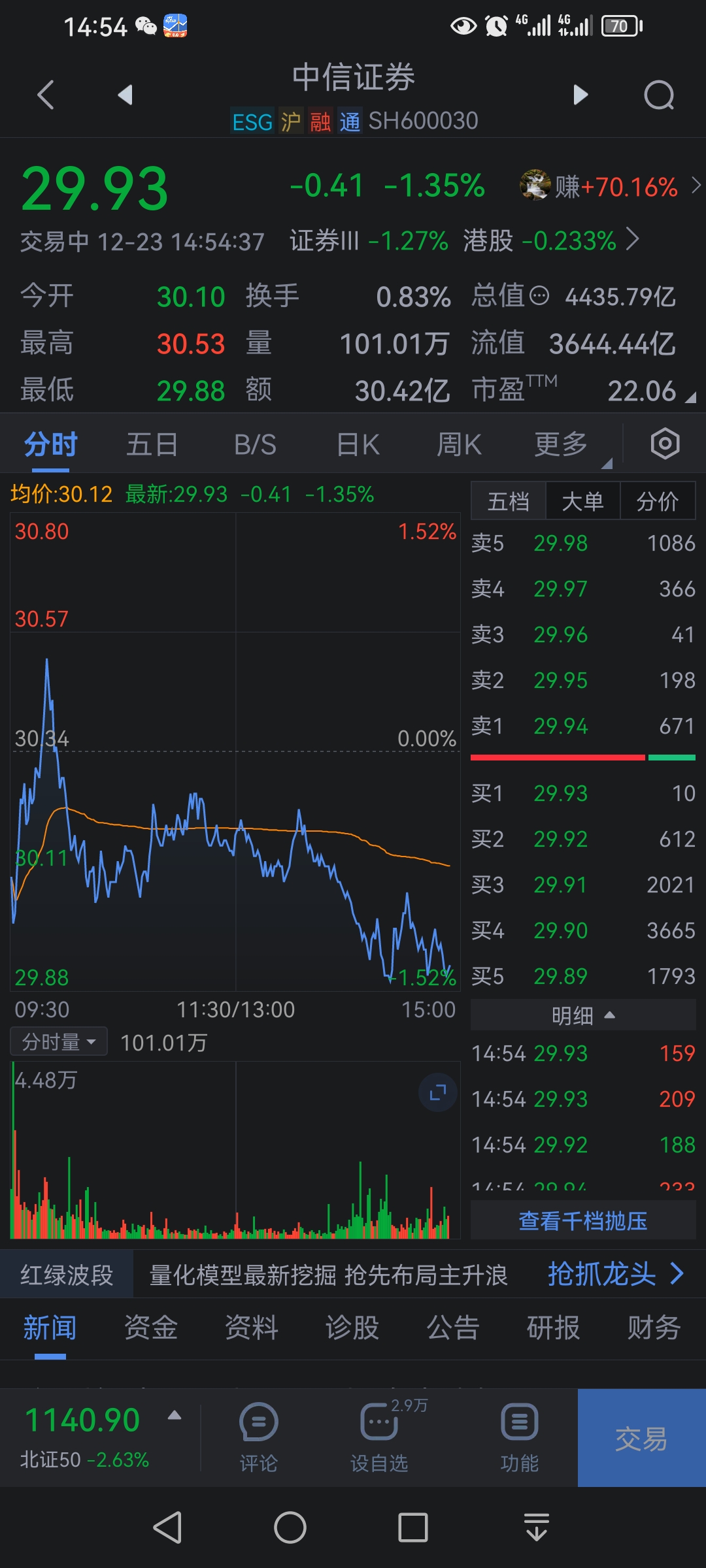Open sector chevron after 港股 -0.233%
Screen dimensions: 706x1568
(632, 240)
